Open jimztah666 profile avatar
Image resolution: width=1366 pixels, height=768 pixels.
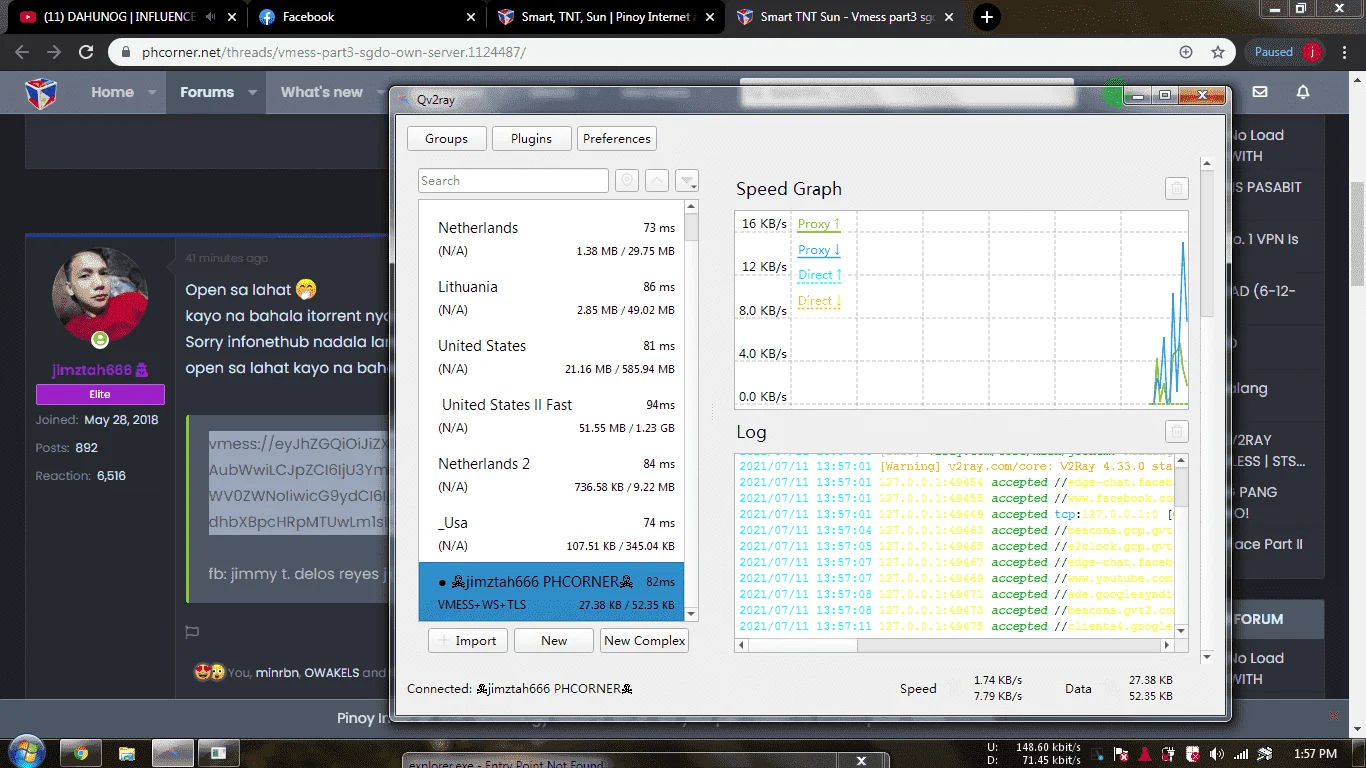(100, 296)
